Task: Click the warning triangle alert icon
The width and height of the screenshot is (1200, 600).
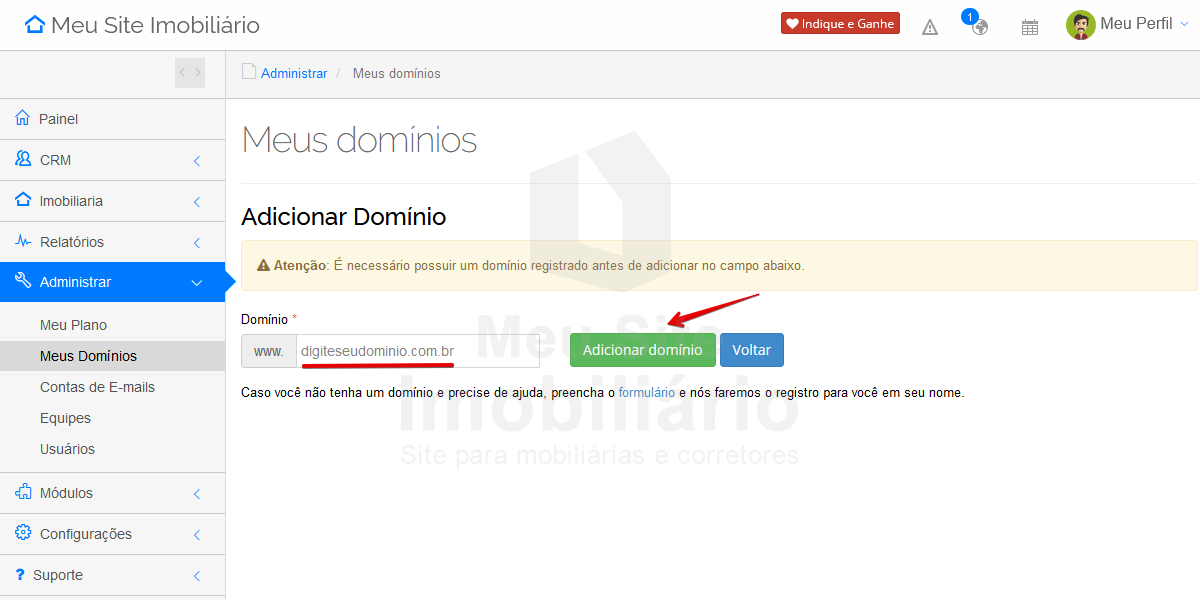Action: [x=930, y=27]
